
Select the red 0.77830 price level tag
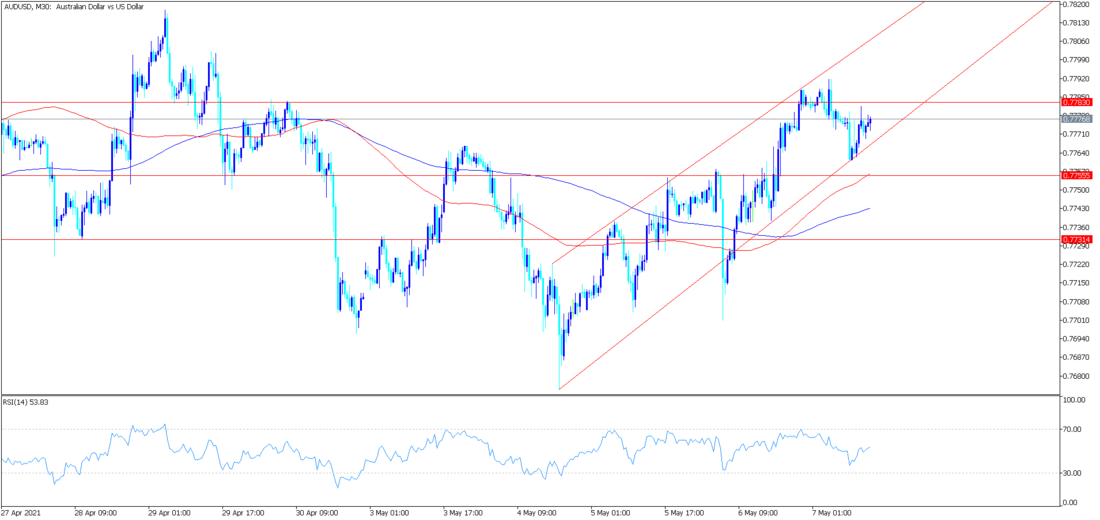pos(1077,102)
